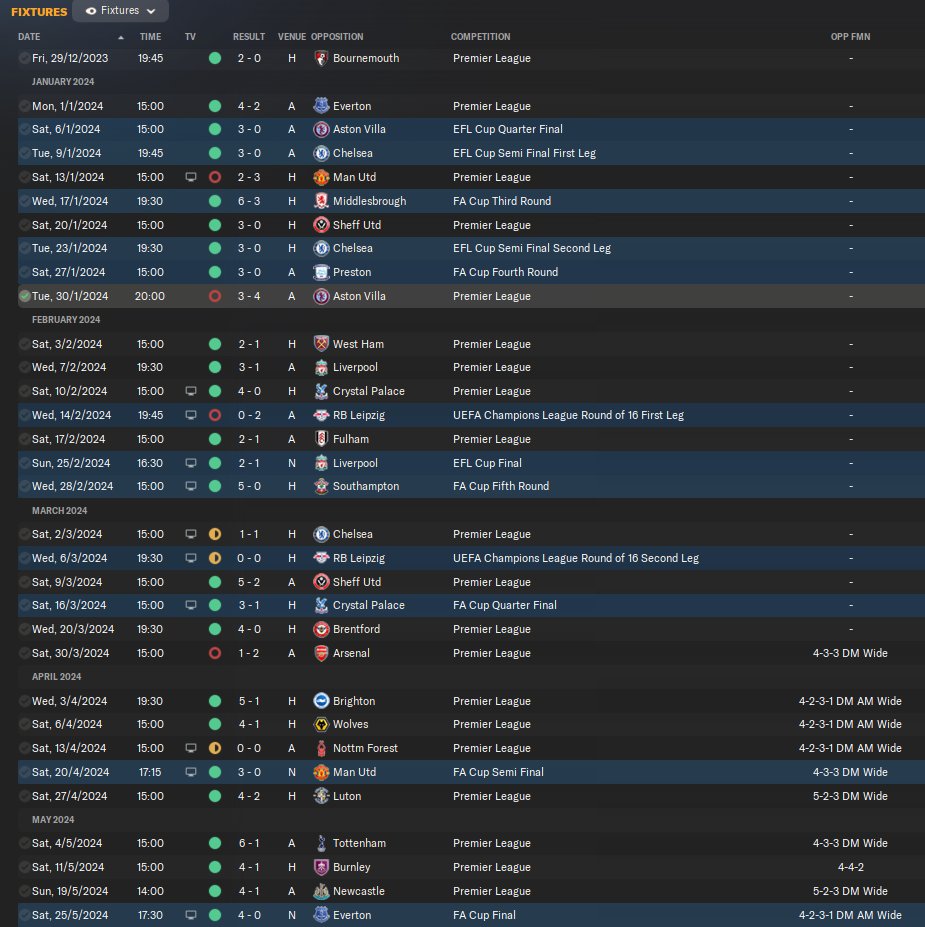Toggle check mark on Sat, 2/3/2024 fixture
Screen dimensions: 925x927
pos(24,534)
